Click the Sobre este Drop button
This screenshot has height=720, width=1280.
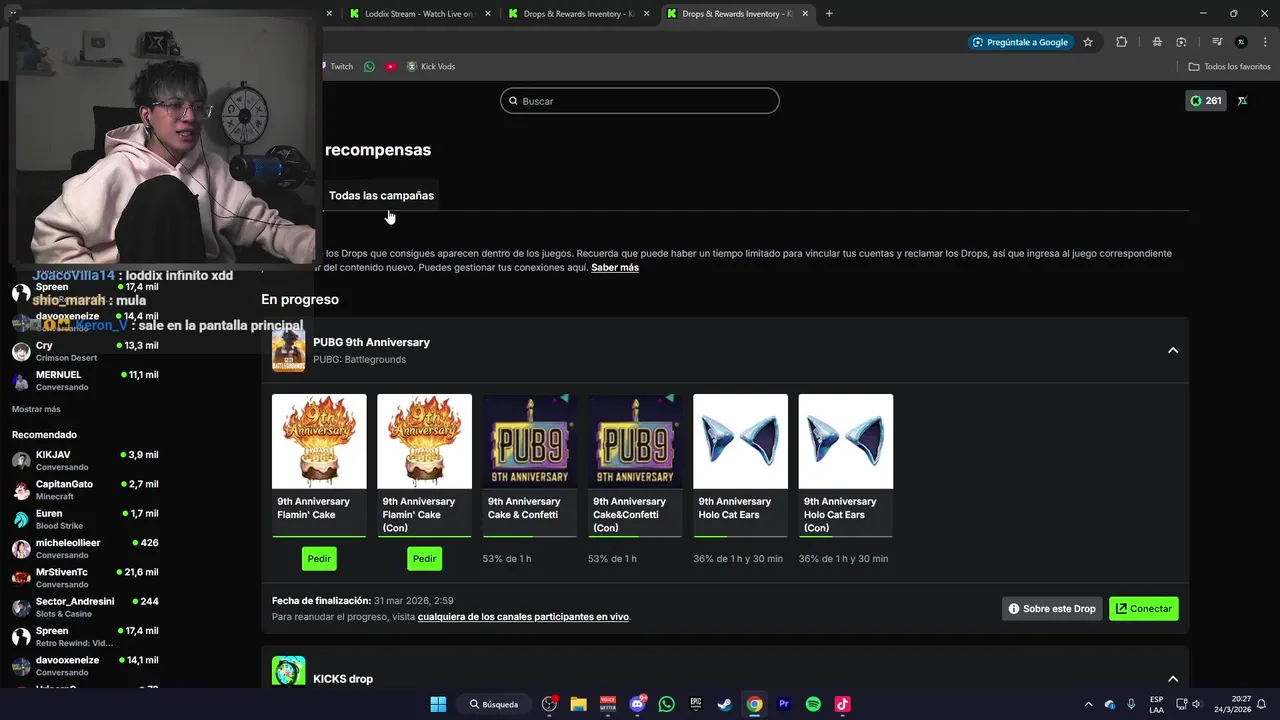click(1052, 608)
